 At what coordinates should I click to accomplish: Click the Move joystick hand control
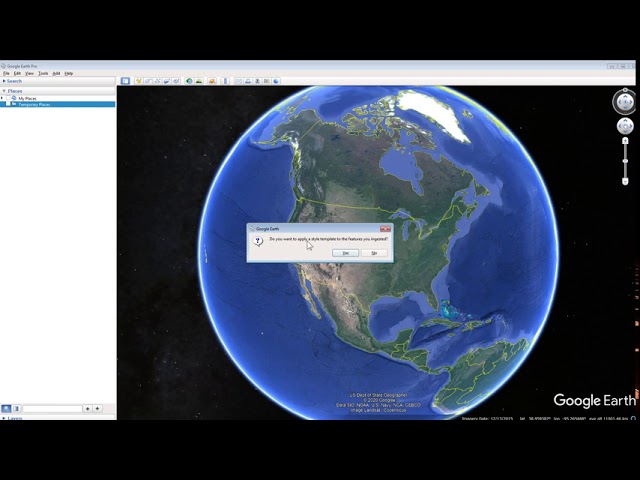[x=625, y=126]
